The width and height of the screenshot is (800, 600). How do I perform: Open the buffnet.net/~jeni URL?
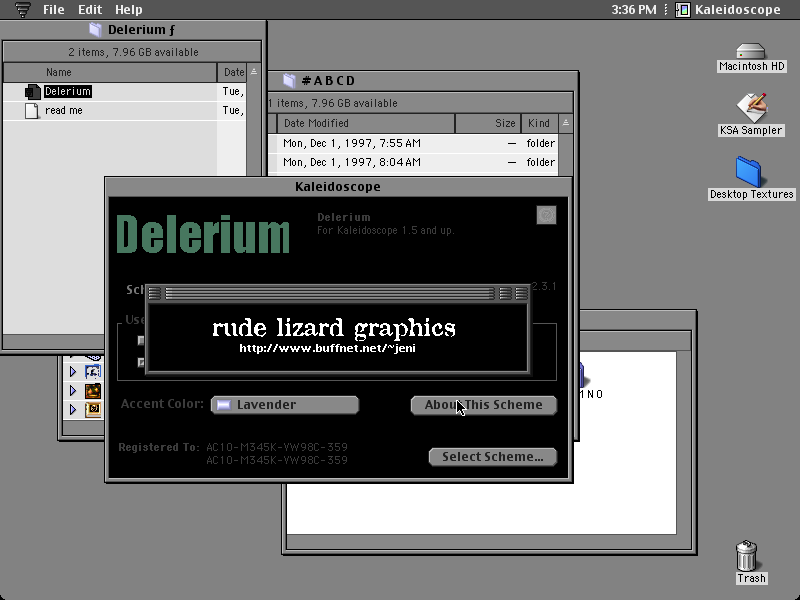coord(328,348)
